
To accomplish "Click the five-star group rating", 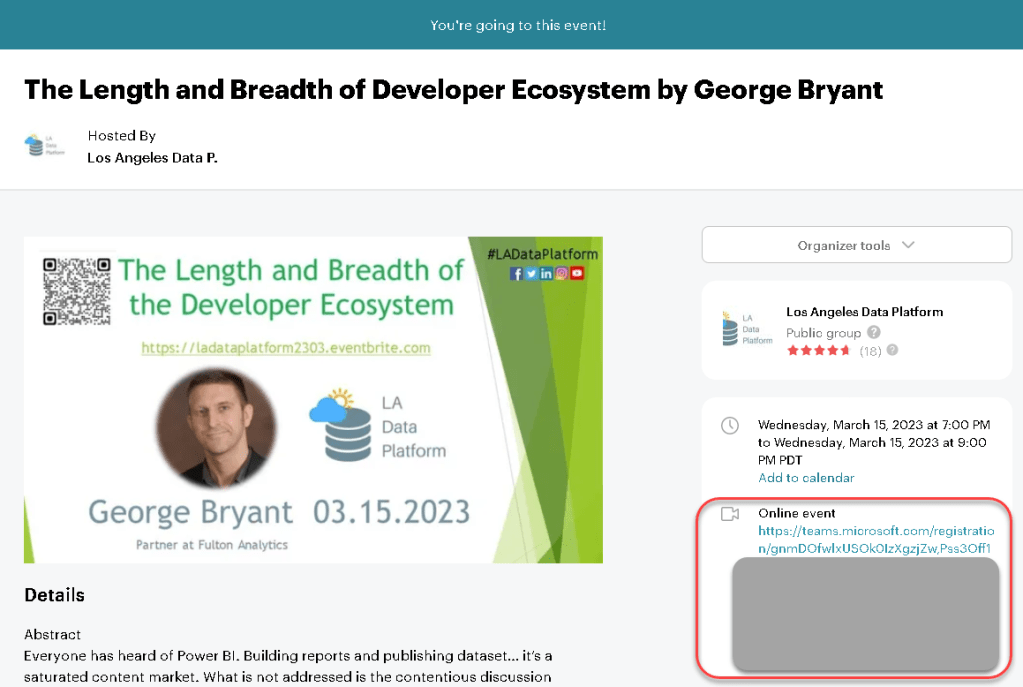I will (x=818, y=351).
